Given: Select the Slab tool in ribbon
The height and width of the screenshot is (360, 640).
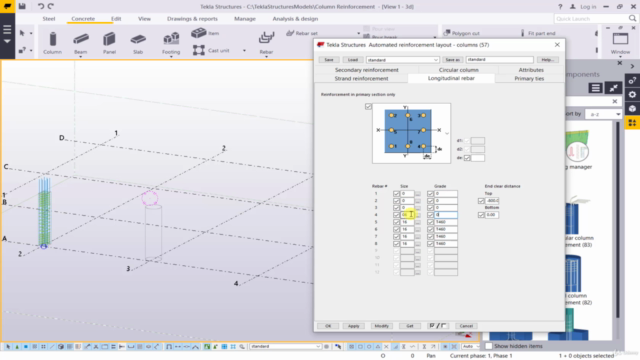Looking at the screenshot, I should click(138, 43).
